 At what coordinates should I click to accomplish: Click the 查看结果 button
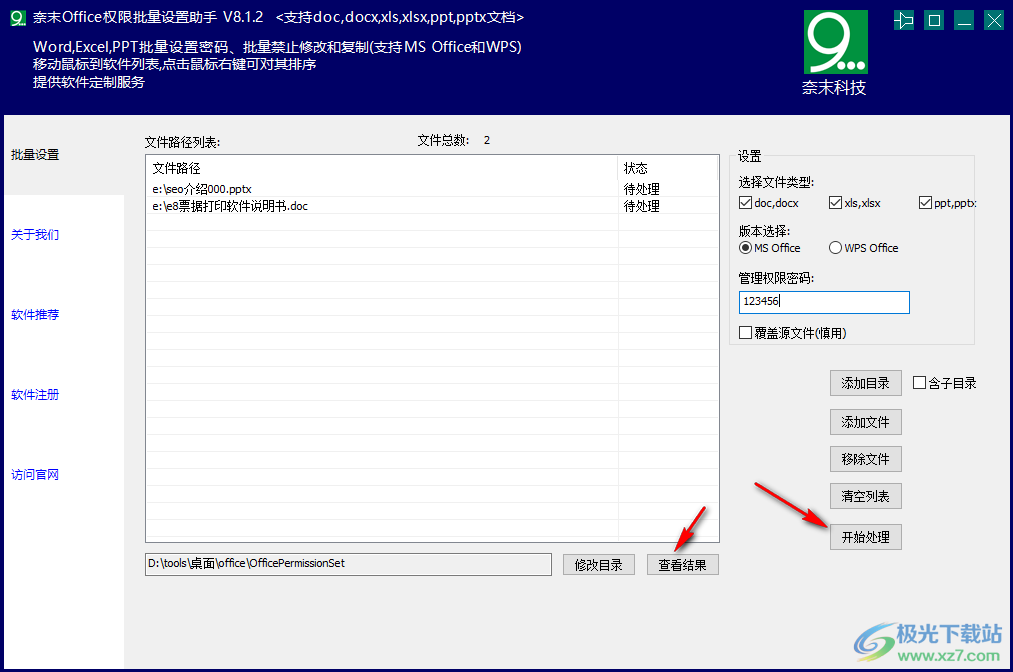coord(682,565)
